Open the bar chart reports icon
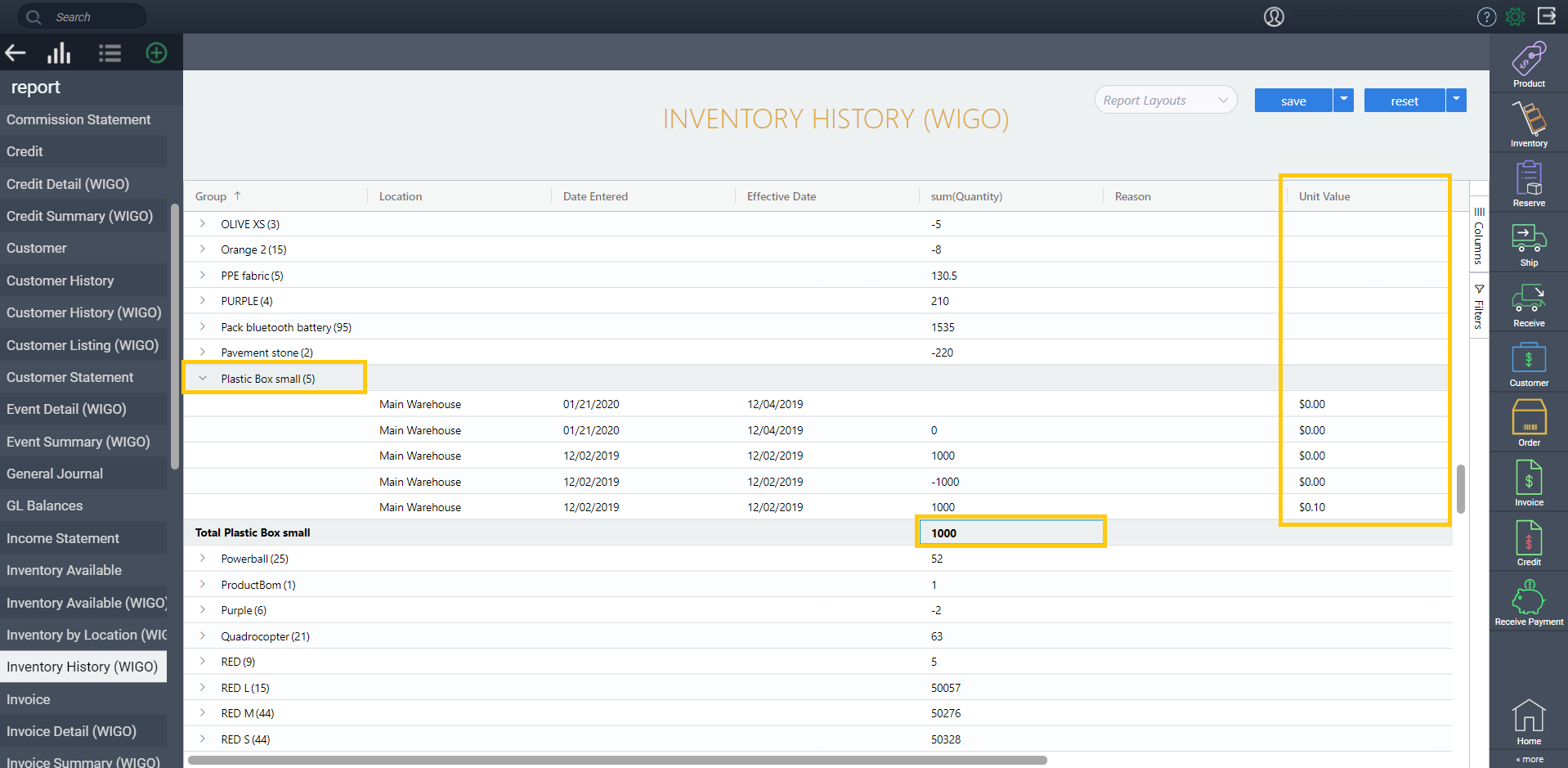Image resolution: width=1568 pixels, height=768 pixels. click(59, 54)
